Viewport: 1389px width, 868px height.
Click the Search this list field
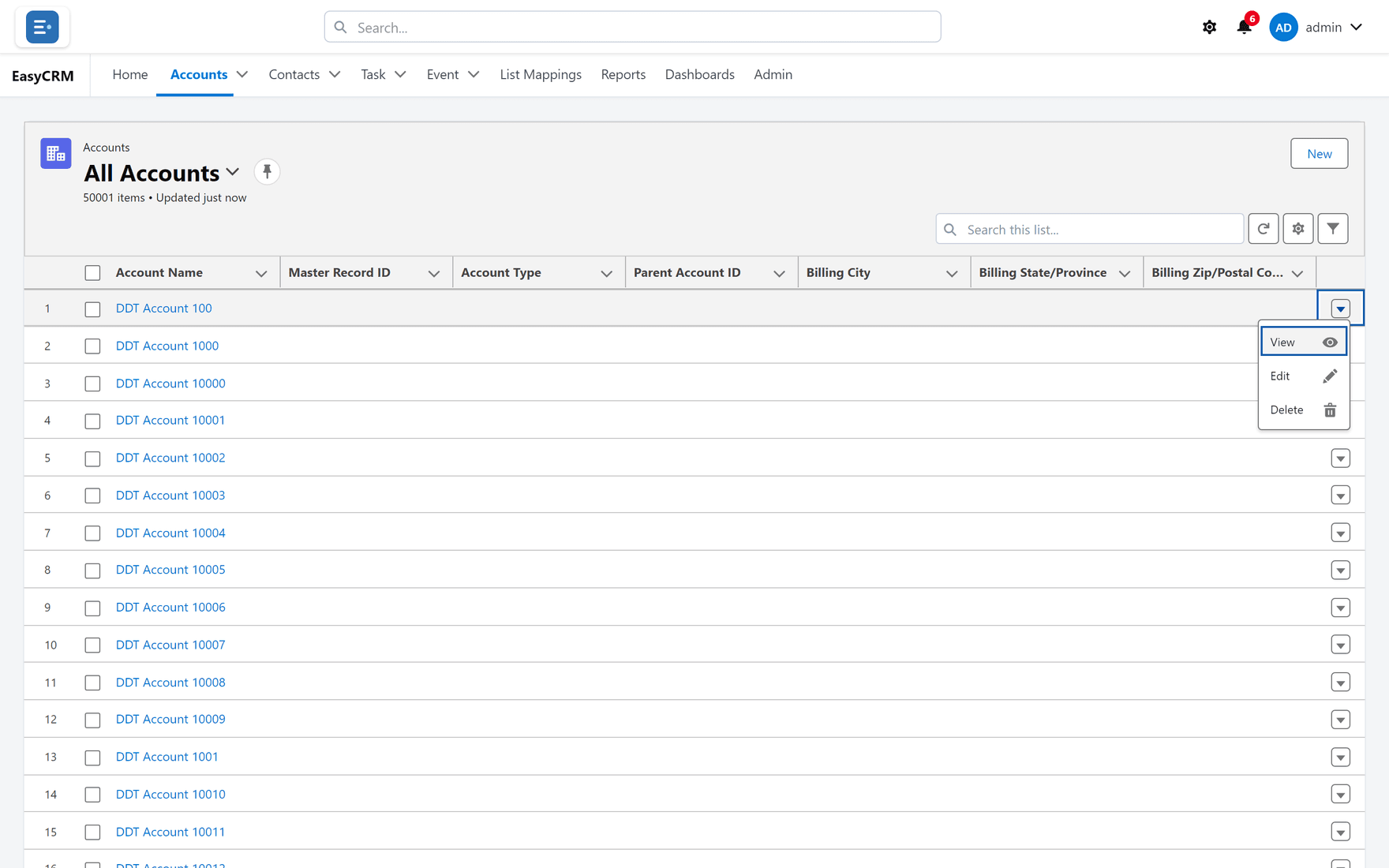pyautogui.click(x=1089, y=229)
